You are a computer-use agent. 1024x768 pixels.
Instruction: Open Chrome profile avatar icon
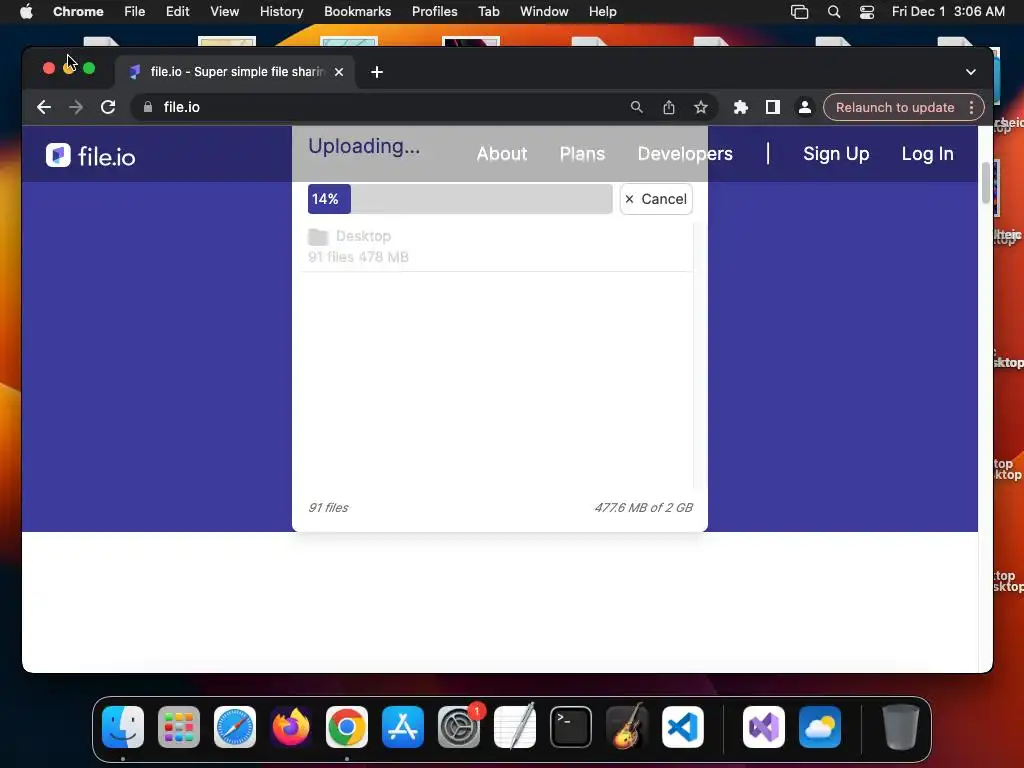pyautogui.click(x=805, y=107)
